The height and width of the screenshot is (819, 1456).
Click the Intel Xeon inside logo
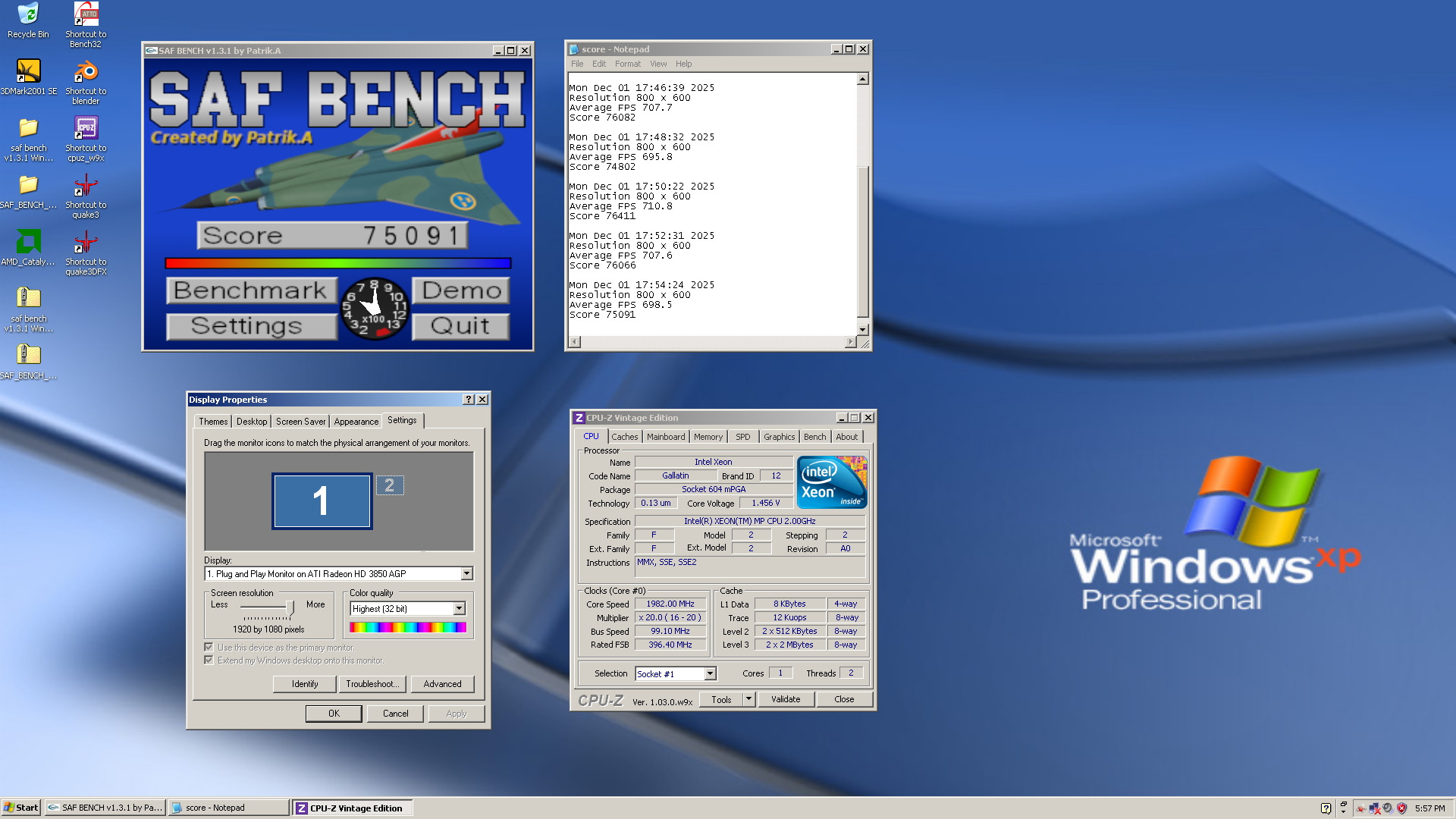pos(831,482)
